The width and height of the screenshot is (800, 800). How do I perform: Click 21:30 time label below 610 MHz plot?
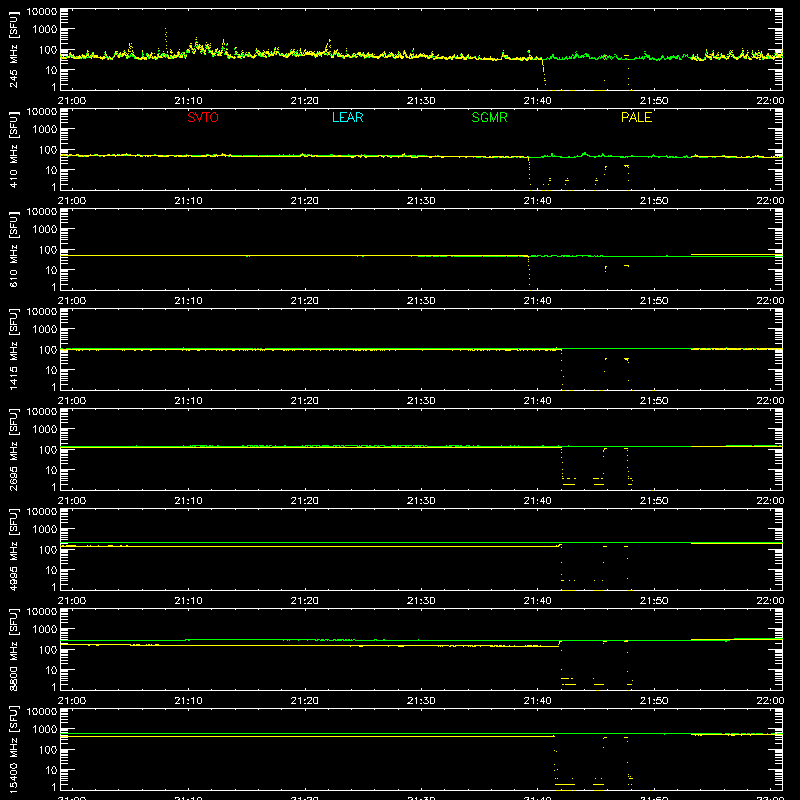click(x=421, y=301)
